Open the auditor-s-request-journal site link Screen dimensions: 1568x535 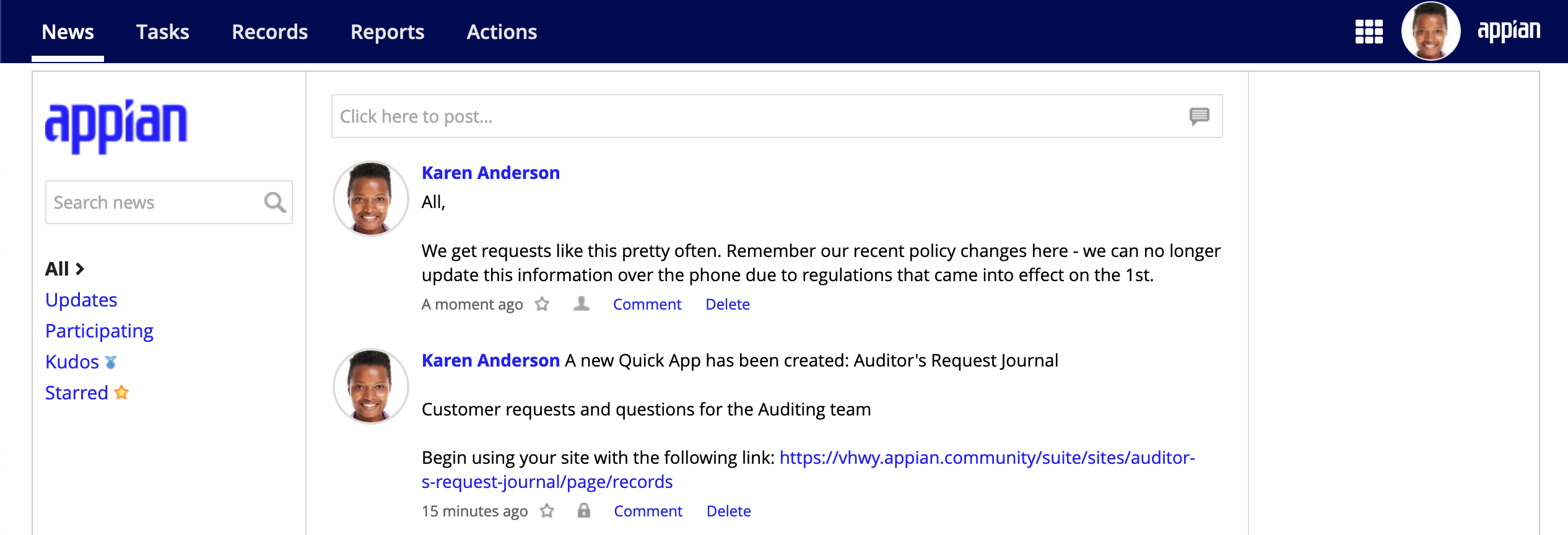pos(808,469)
